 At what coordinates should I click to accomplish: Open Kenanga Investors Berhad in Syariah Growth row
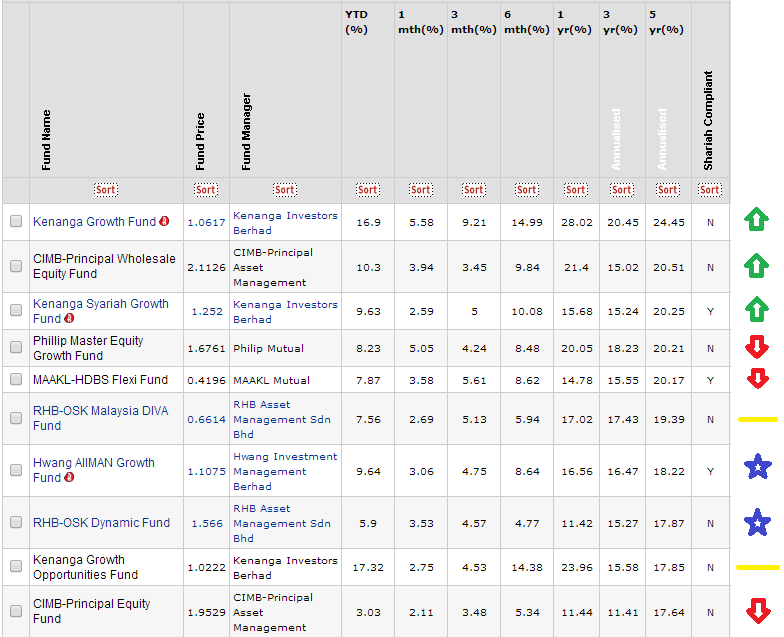[285, 312]
